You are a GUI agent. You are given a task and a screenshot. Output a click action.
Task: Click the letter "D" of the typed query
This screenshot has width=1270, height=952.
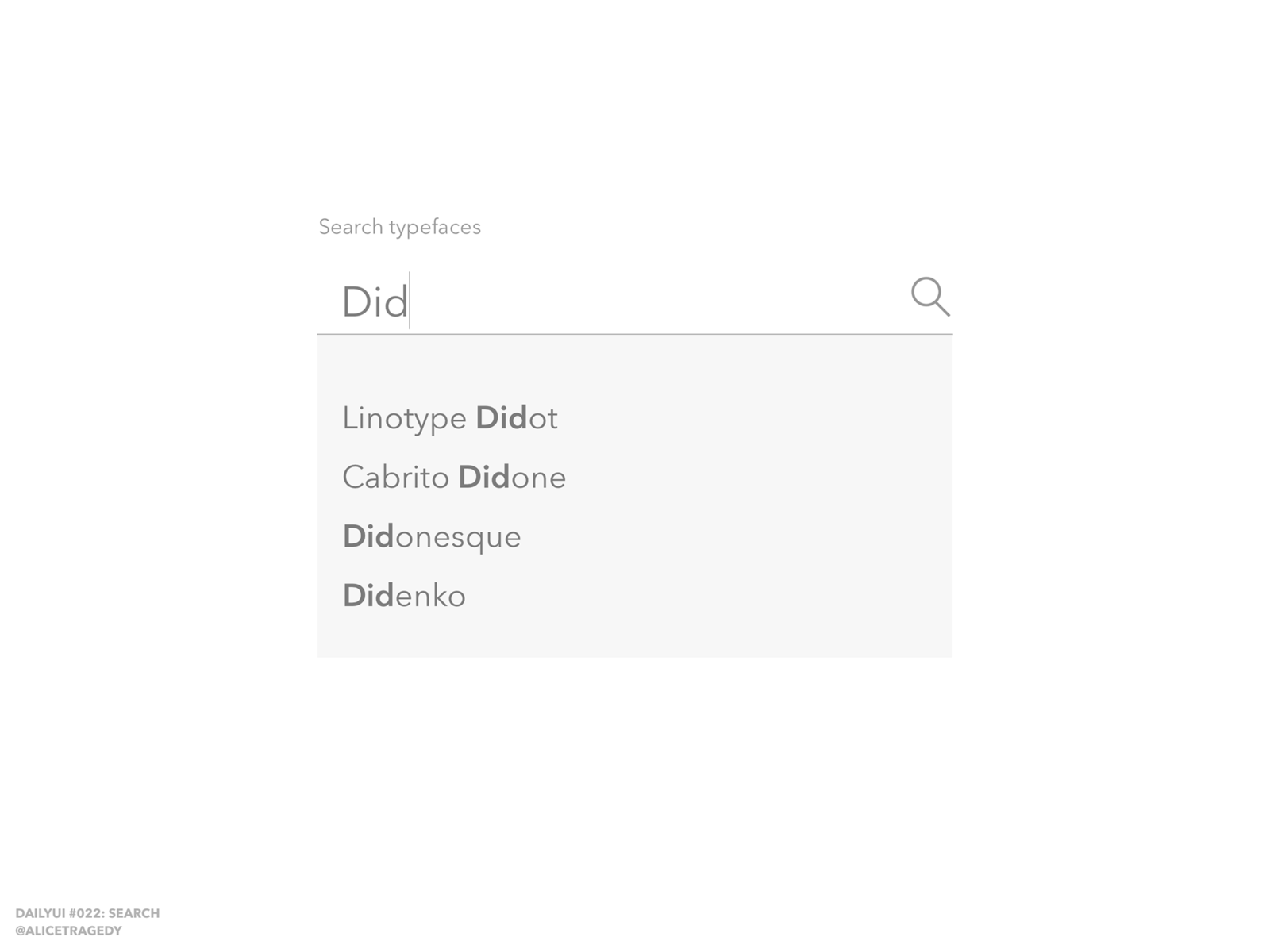354,302
